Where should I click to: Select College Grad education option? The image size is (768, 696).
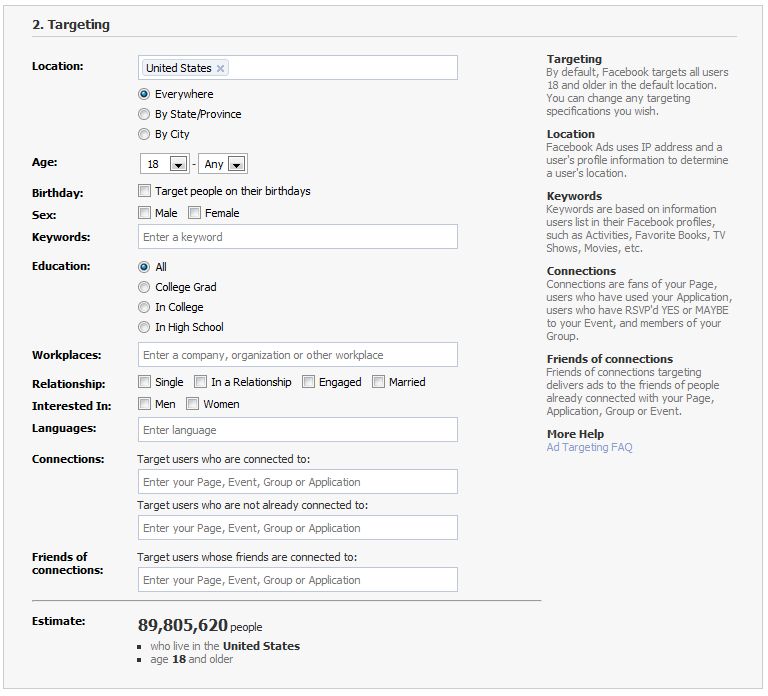click(144, 287)
